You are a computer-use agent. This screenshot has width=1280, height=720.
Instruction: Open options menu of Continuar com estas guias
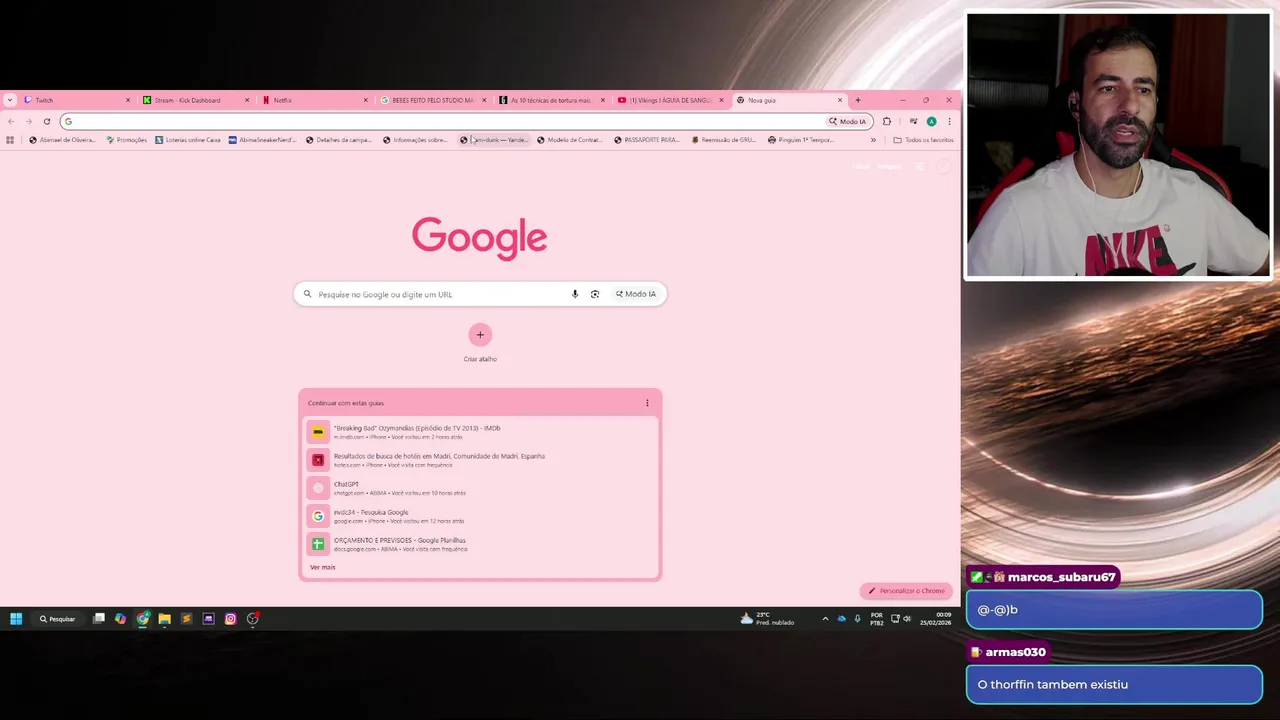647,403
